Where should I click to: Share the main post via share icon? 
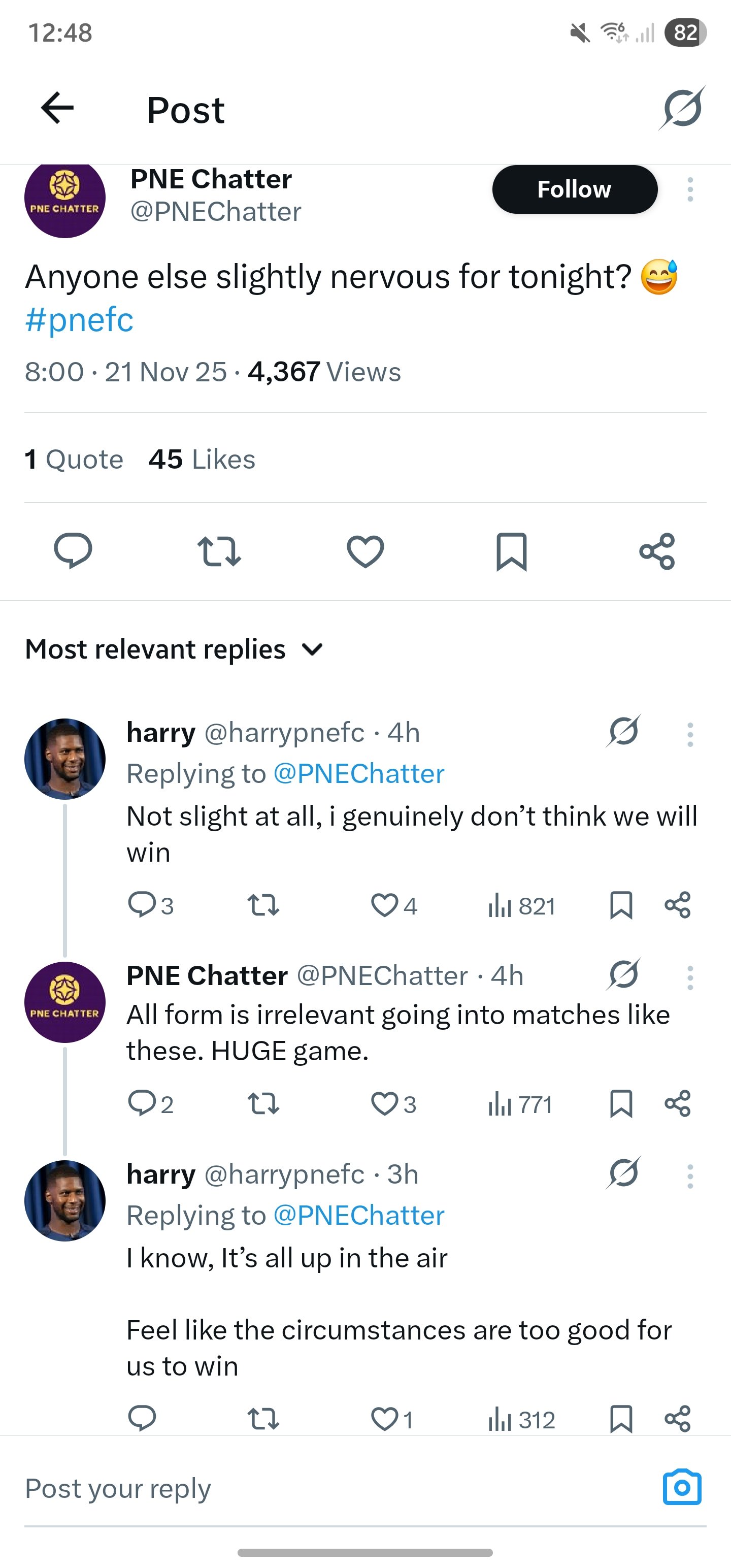pos(657,551)
